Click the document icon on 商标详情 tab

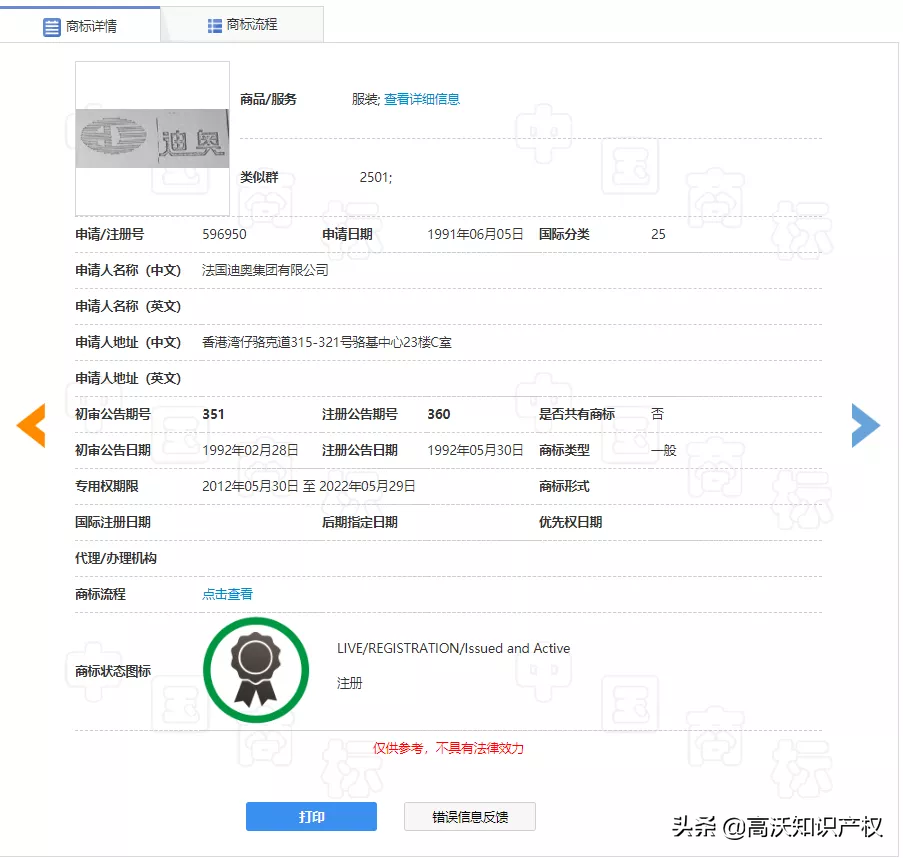pos(53,25)
